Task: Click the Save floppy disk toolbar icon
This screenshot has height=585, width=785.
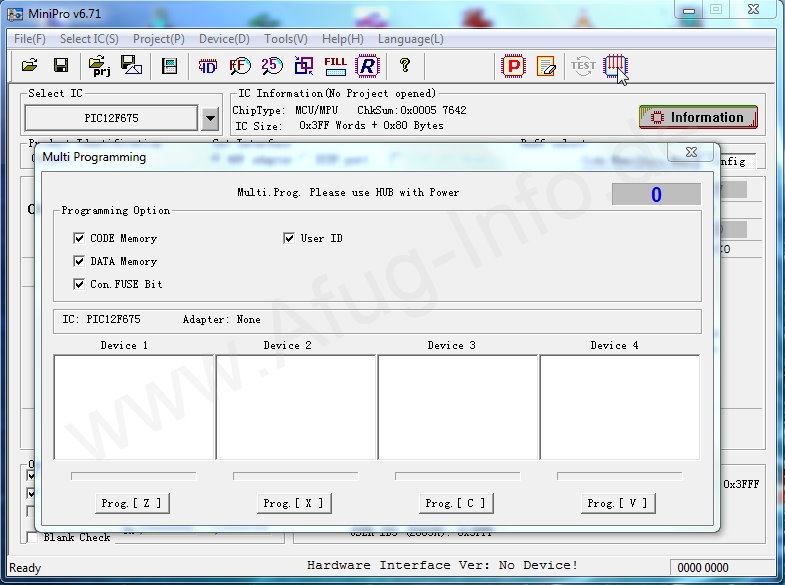Action: [61, 65]
